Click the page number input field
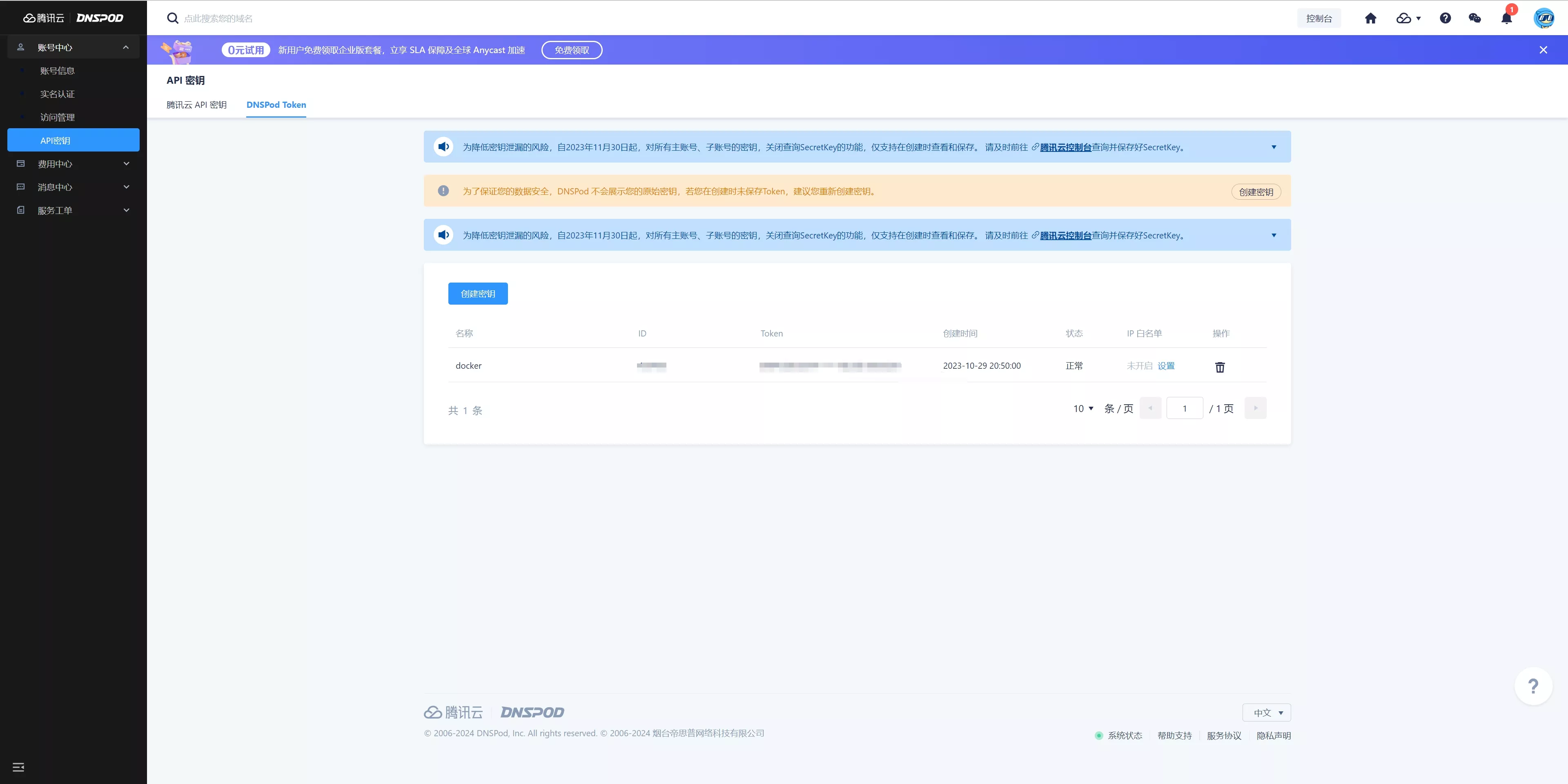This screenshot has width=1568, height=784. tap(1184, 408)
